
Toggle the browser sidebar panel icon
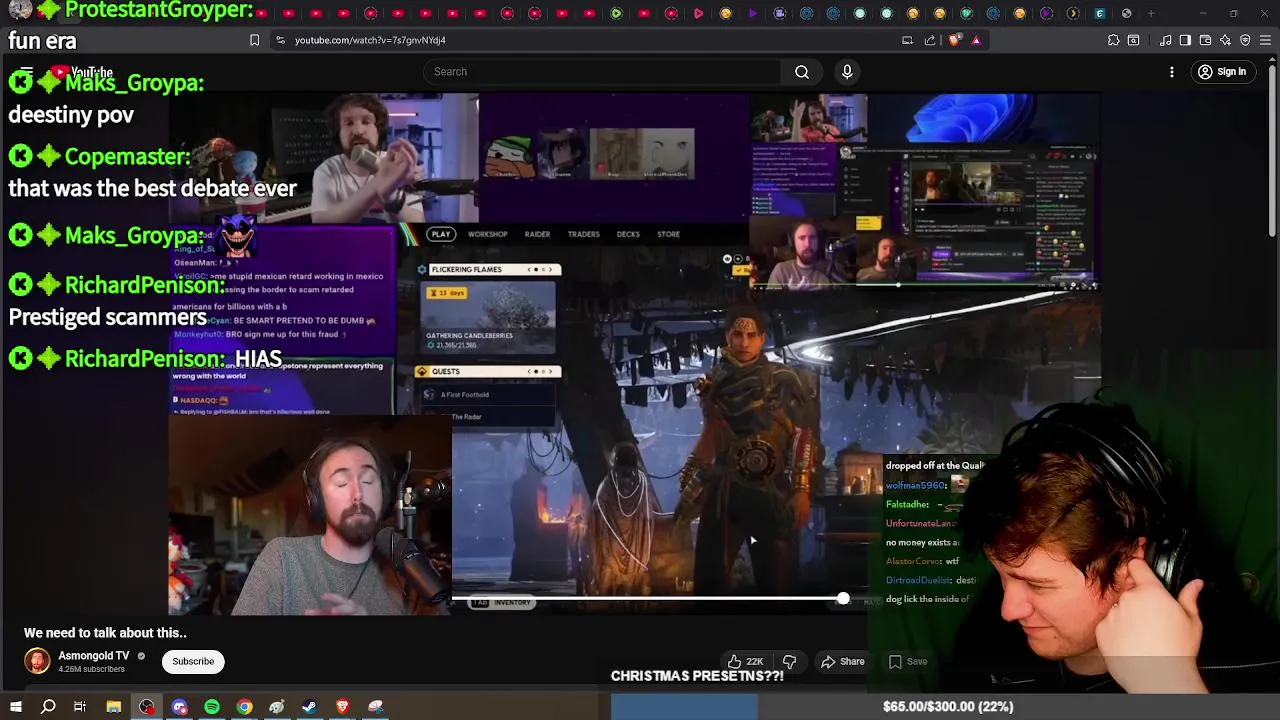[1185, 40]
